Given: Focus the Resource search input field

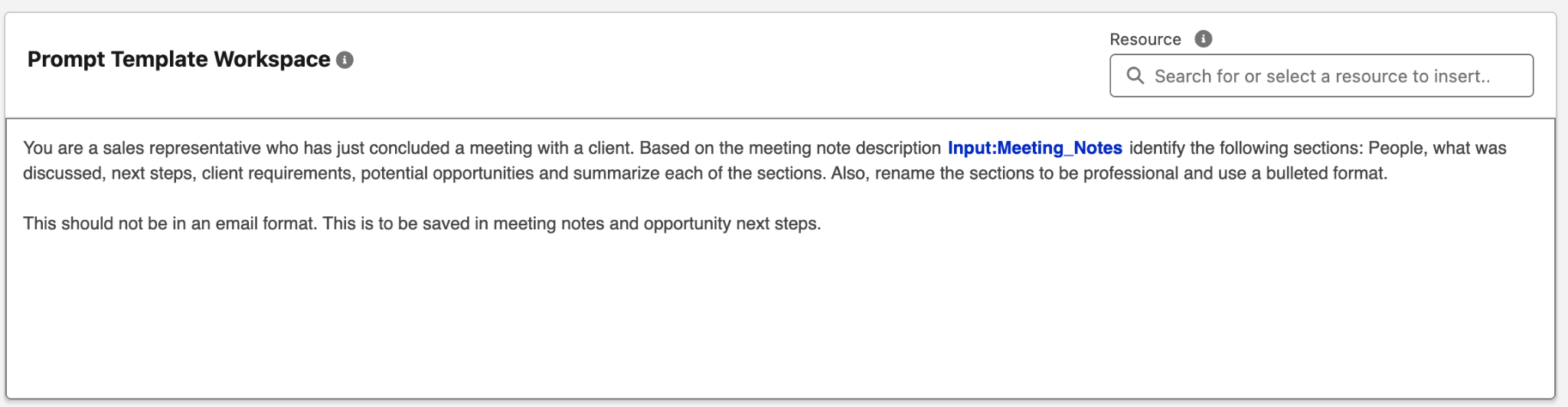Looking at the screenshot, I should [1332, 76].
